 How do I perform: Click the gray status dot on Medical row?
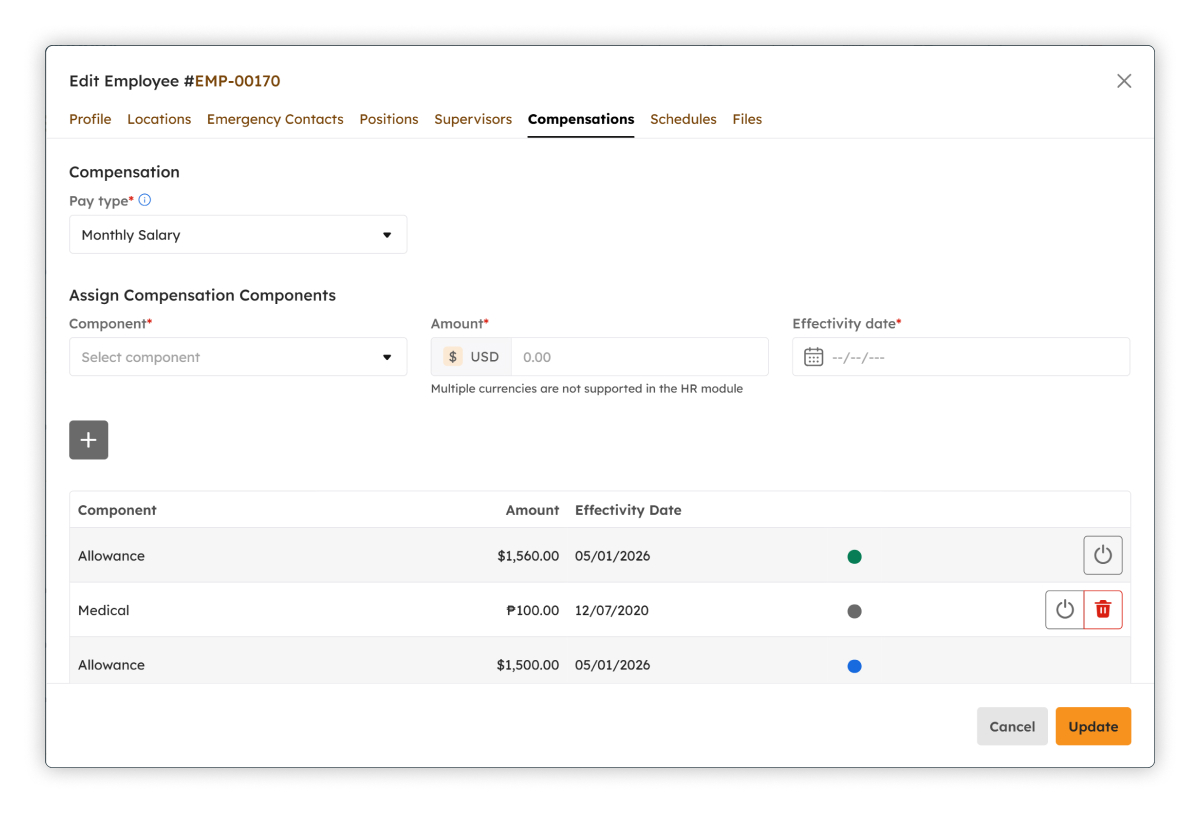[854, 611]
